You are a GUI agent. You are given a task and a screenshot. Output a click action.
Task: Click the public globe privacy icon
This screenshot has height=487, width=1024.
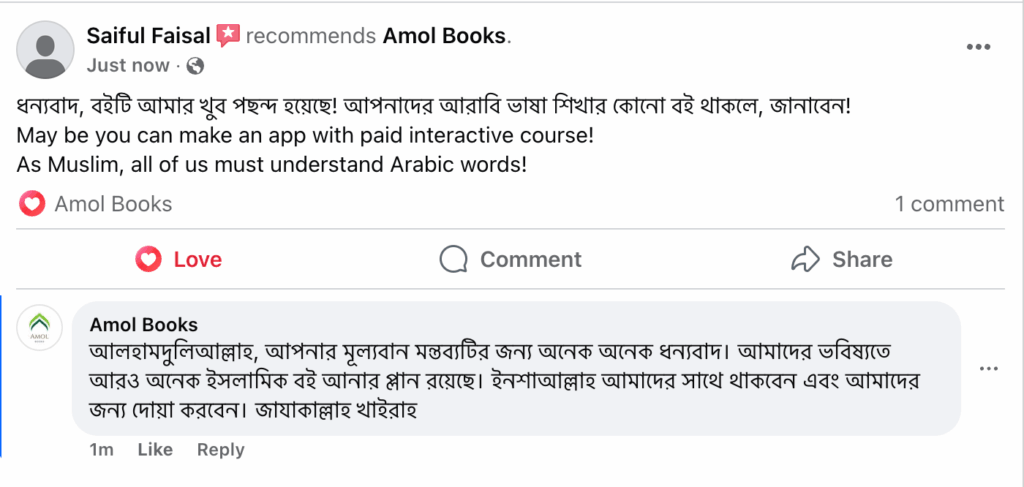pos(195,65)
